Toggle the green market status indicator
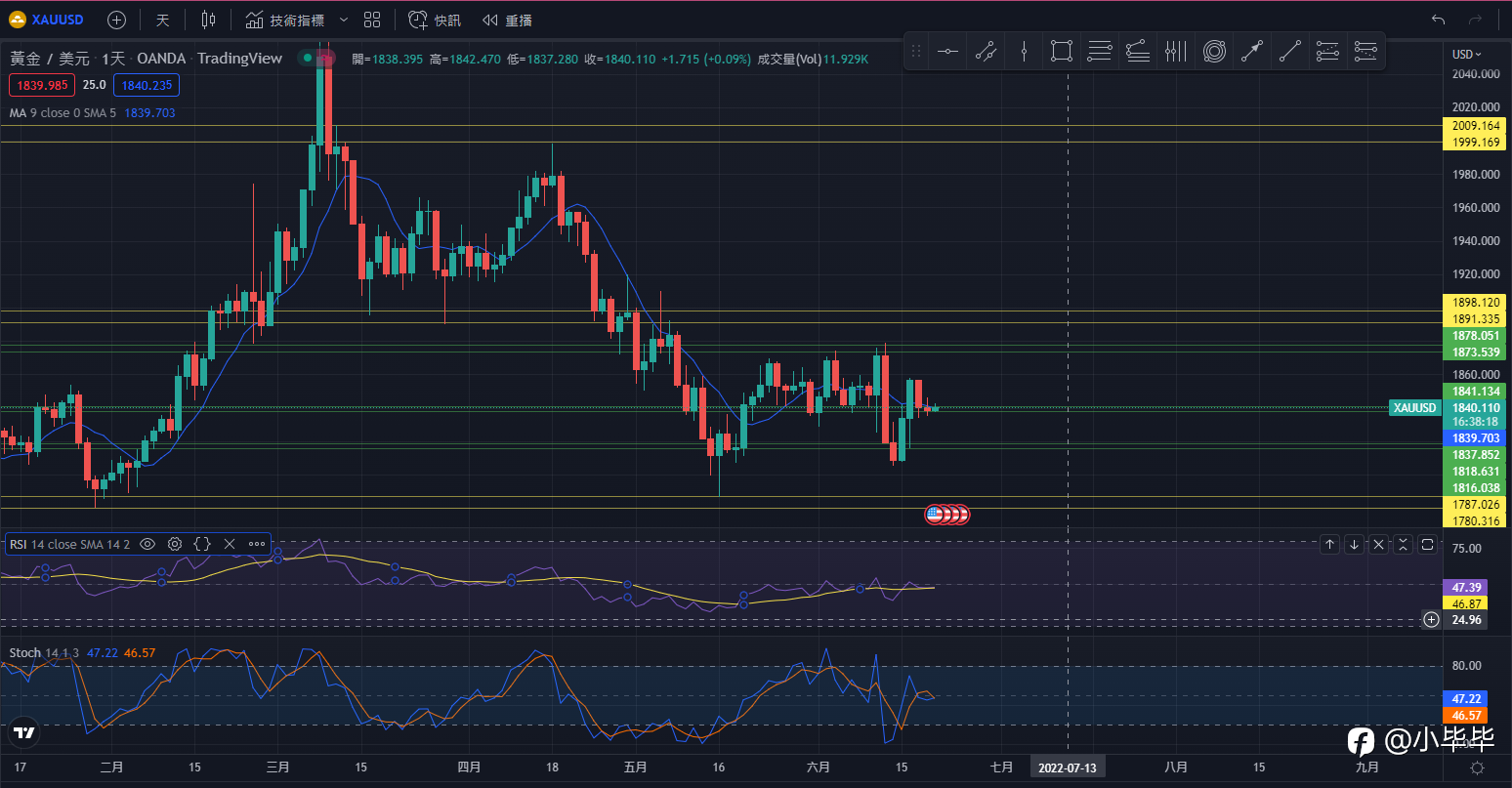Image resolution: width=1512 pixels, height=788 pixels. tap(308, 59)
